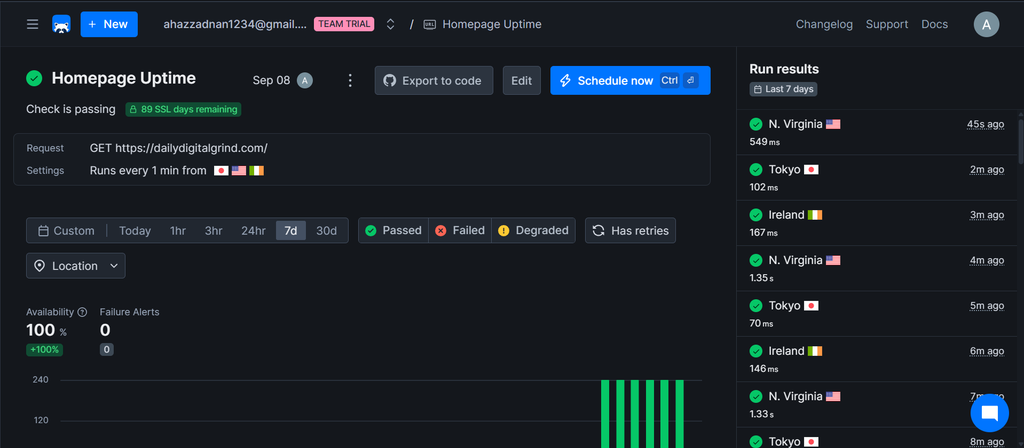Screen dimensions: 1024x448
Task: Export the check to code
Action: pyautogui.click(x=434, y=80)
